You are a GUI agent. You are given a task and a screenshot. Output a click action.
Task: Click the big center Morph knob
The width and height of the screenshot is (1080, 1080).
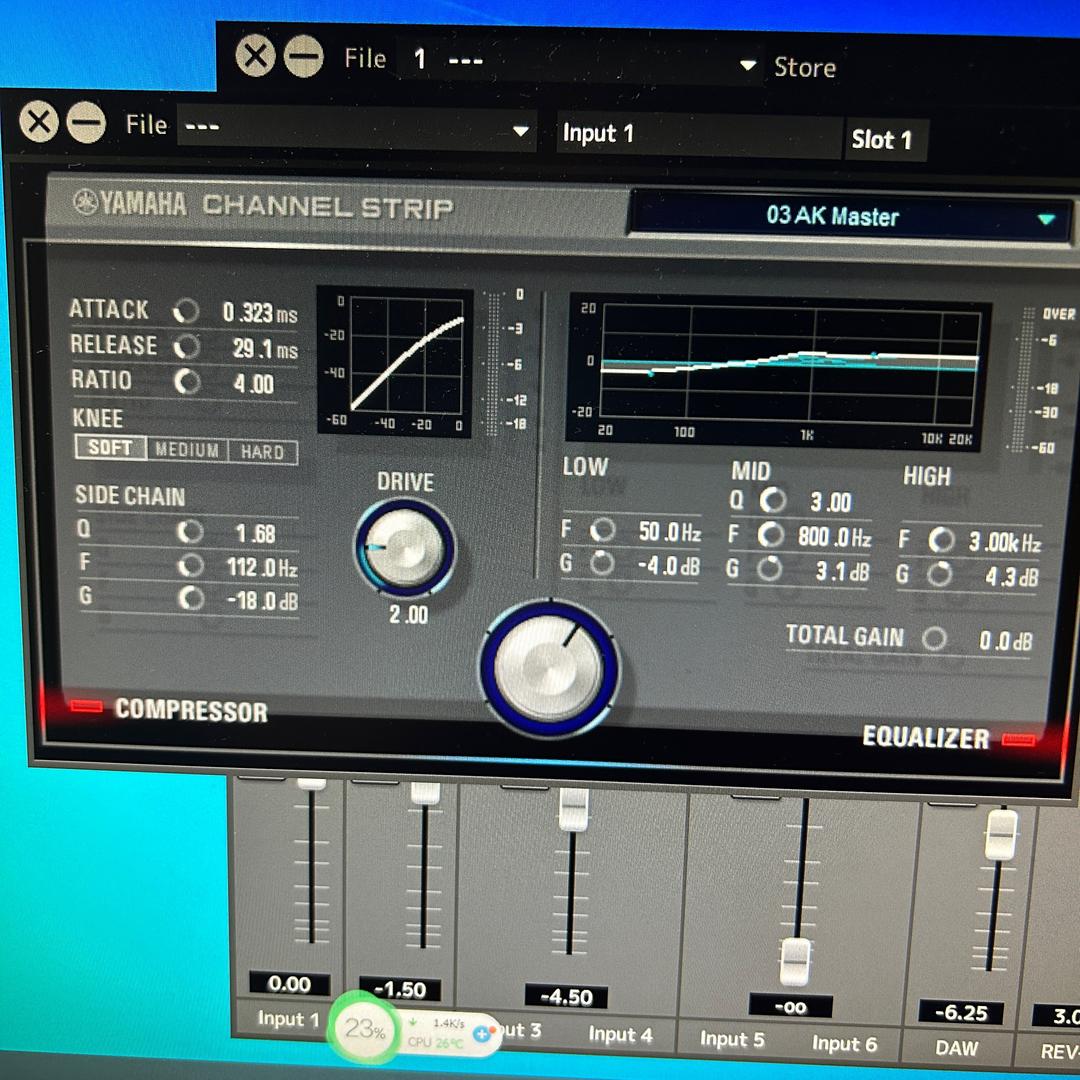pyautogui.click(x=549, y=668)
